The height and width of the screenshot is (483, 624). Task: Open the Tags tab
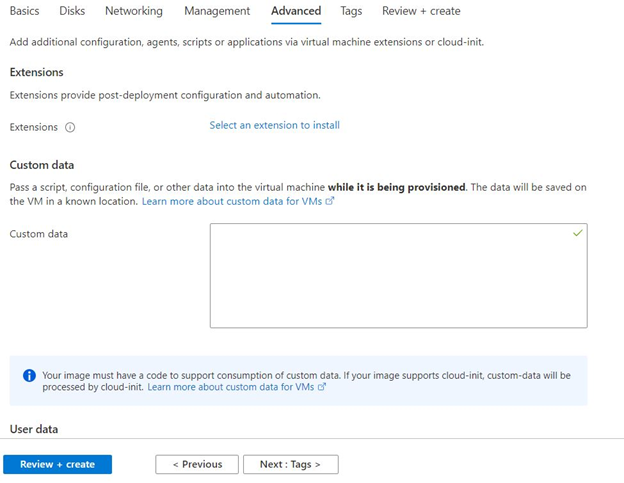pyautogui.click(x=351, y=11)
